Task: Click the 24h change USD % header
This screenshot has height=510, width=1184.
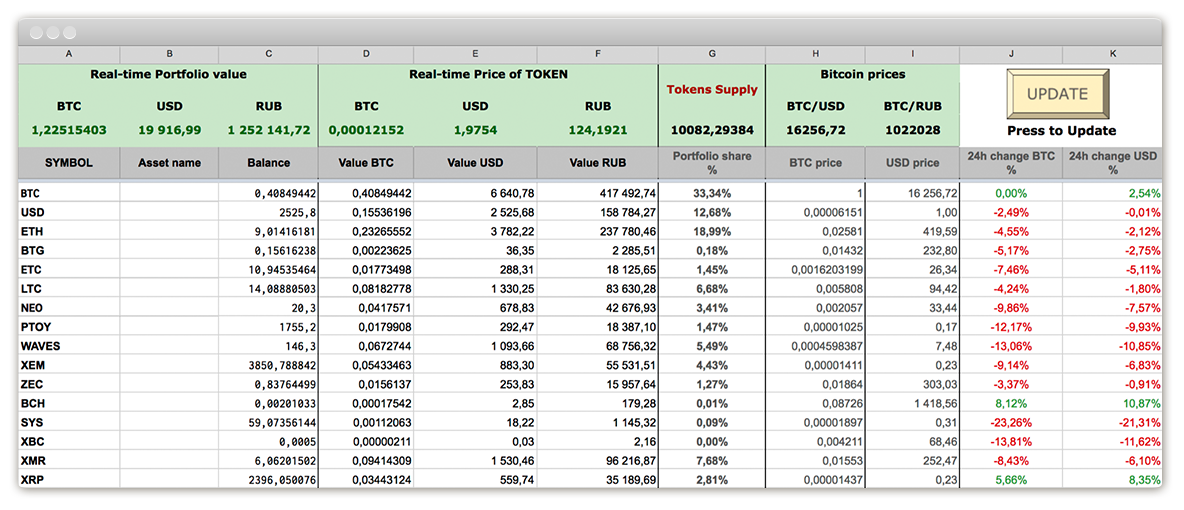Action: point(1112,162)
